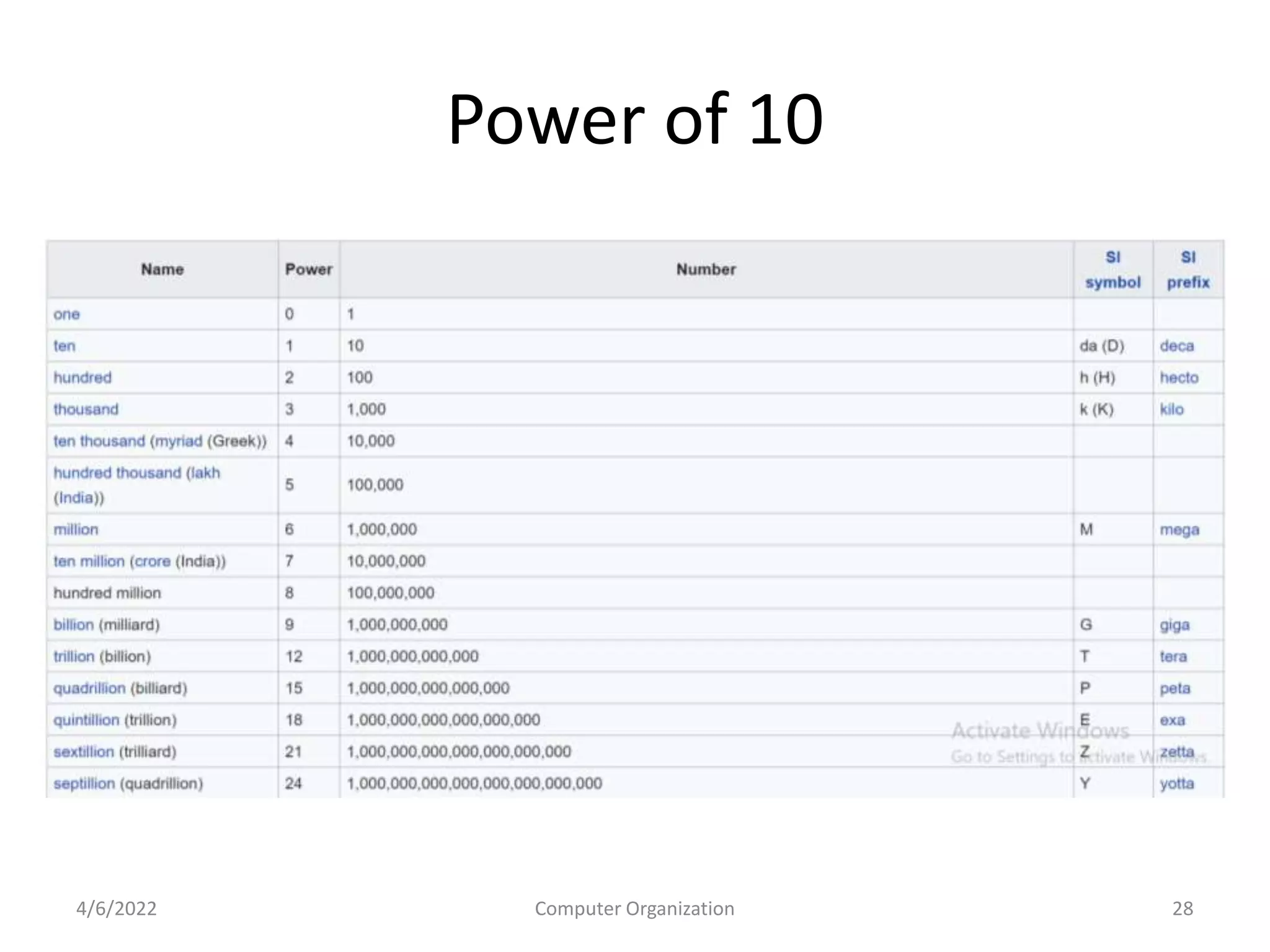Viewport: 1270px width, 952px height.
Task: Open the 'quintillion' link
Action: coord(86,720)
